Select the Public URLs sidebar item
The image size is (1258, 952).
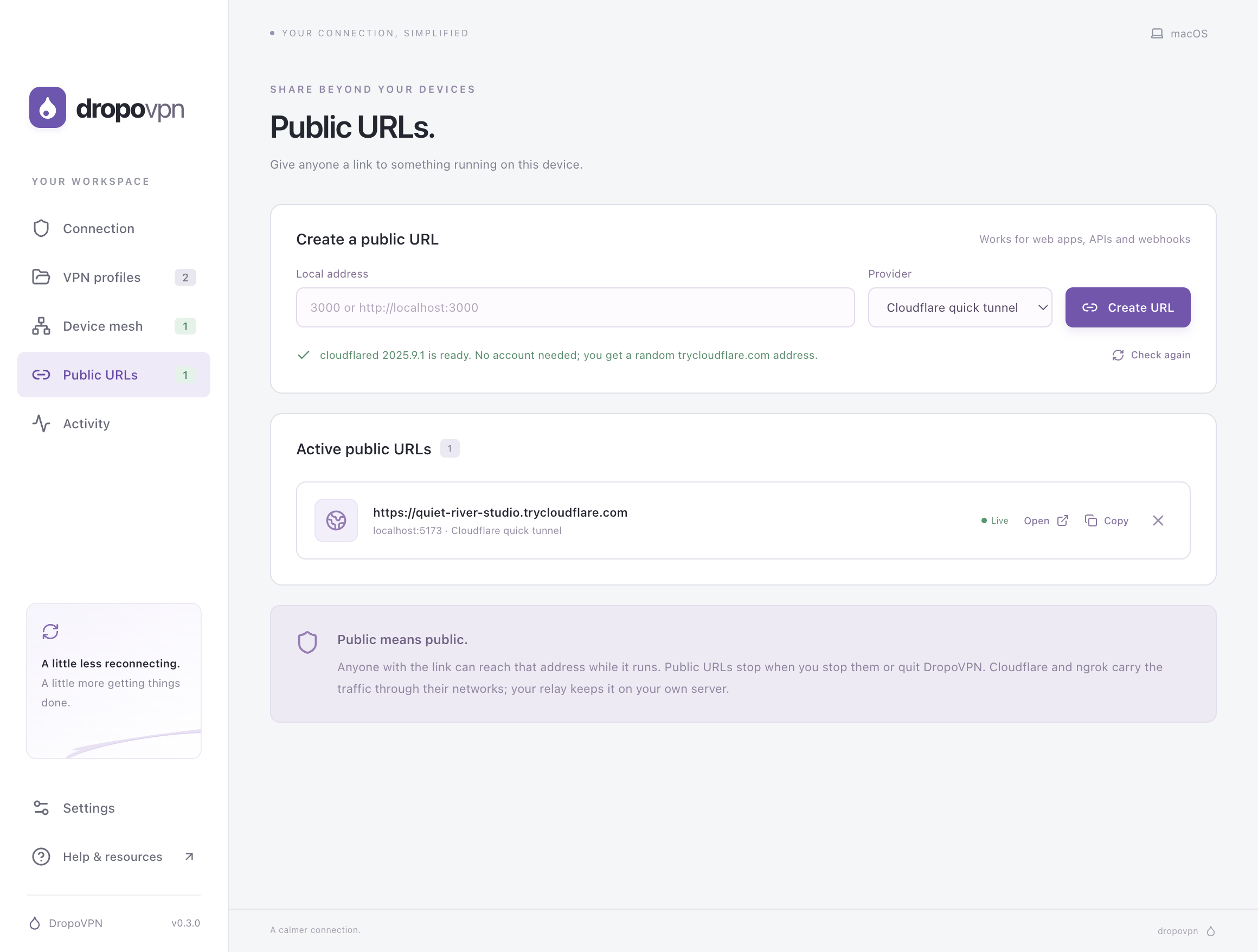[114, 375]
